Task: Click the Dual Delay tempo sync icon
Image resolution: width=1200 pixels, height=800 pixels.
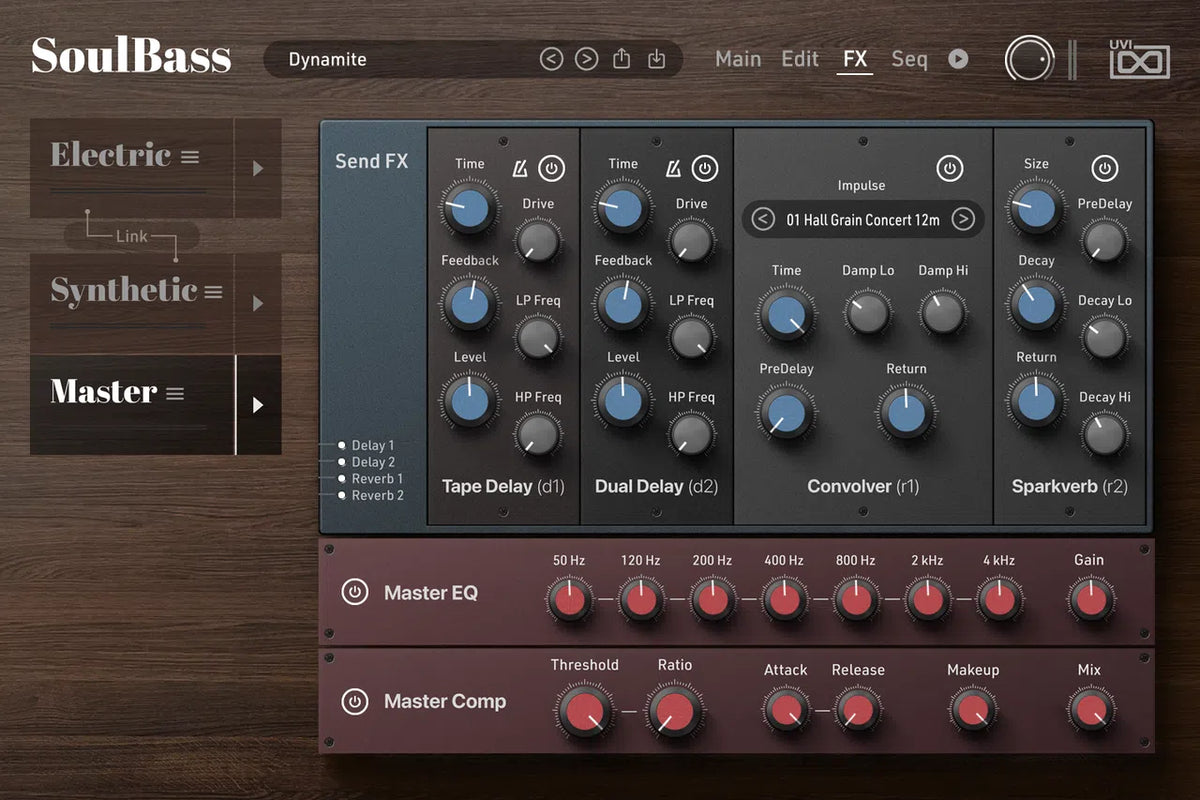Action: [673, 168]
